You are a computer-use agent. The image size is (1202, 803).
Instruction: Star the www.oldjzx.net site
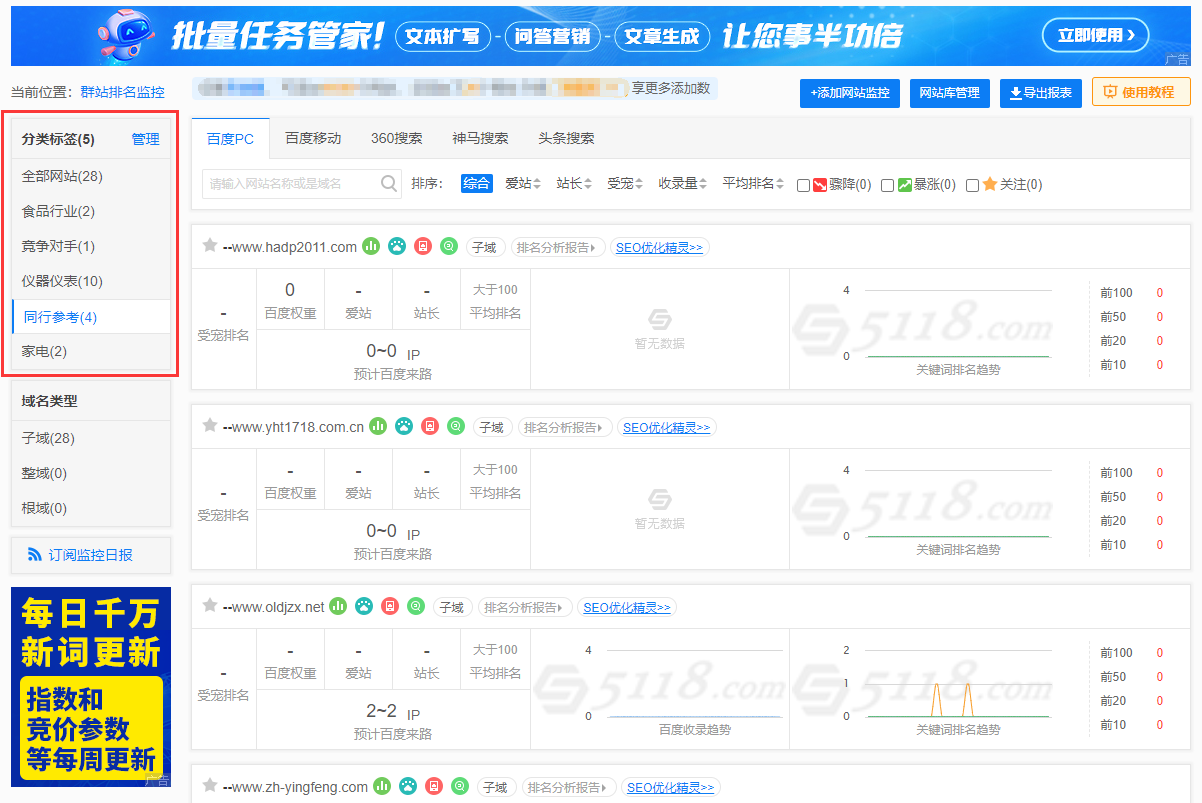[210, 606]
